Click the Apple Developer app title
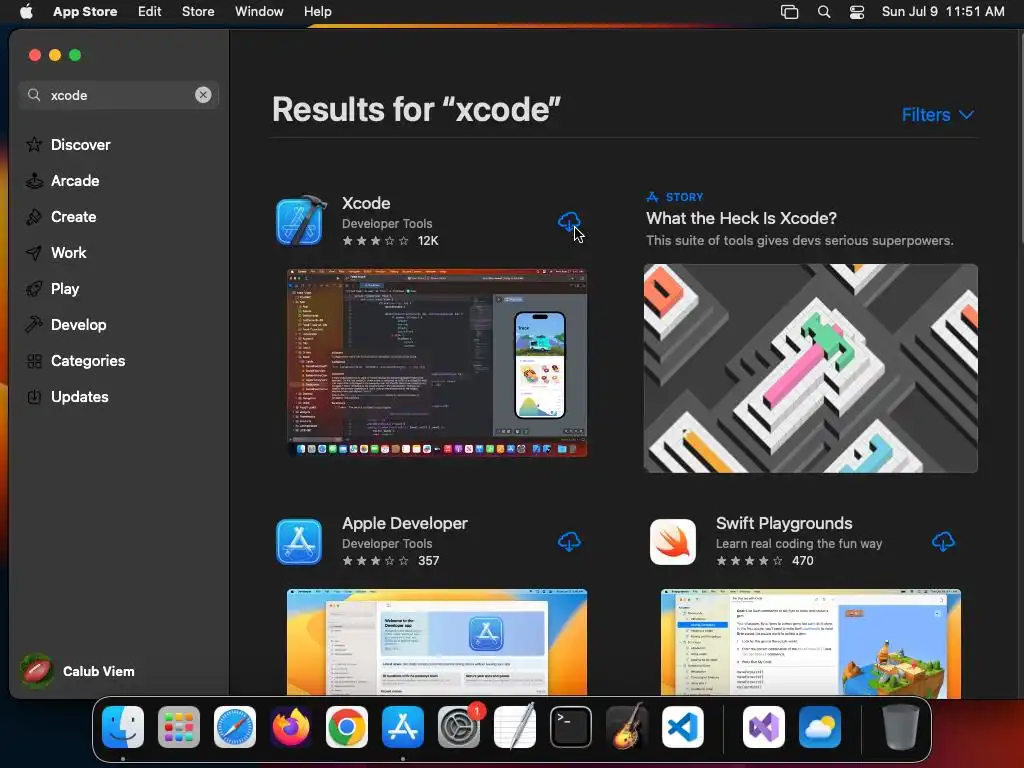 coord(405,523)
